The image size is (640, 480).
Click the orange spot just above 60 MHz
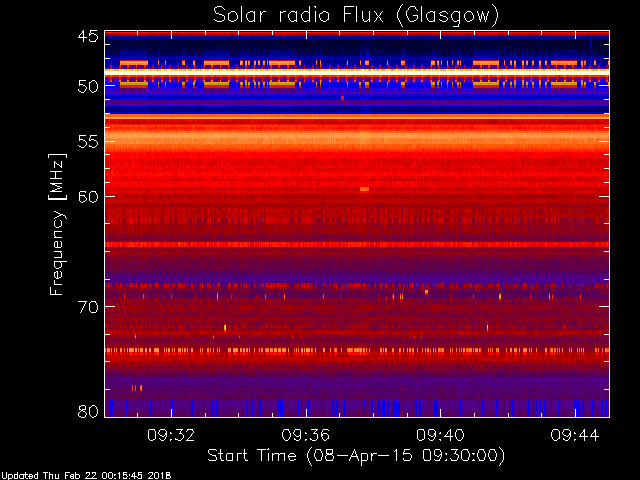pyautogui.click(x=364, y=189)
